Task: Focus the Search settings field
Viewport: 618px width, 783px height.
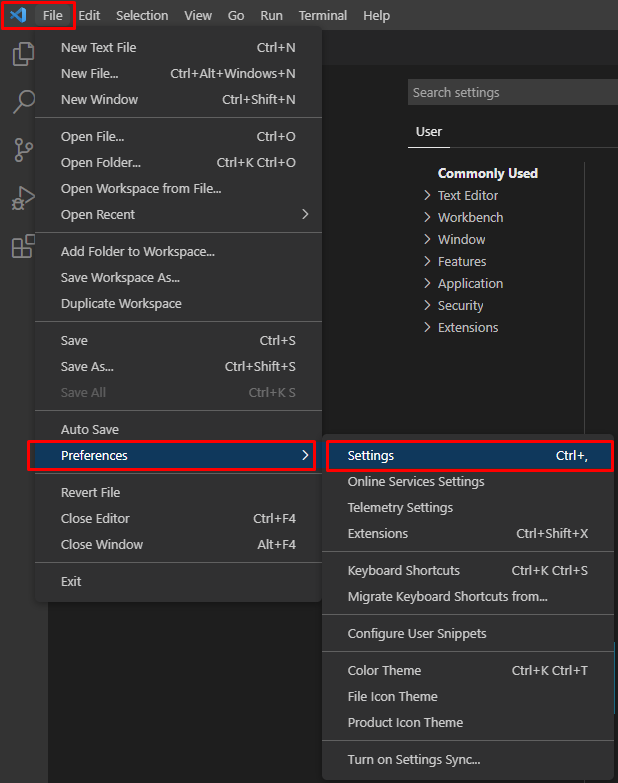Action: (513, 92)
